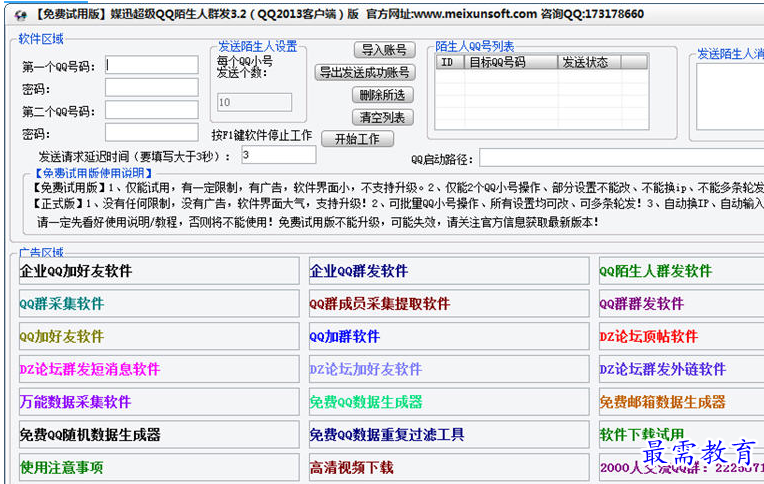Open the QQ加好友软件 ad link
The image size is (764, 484).
159,336
